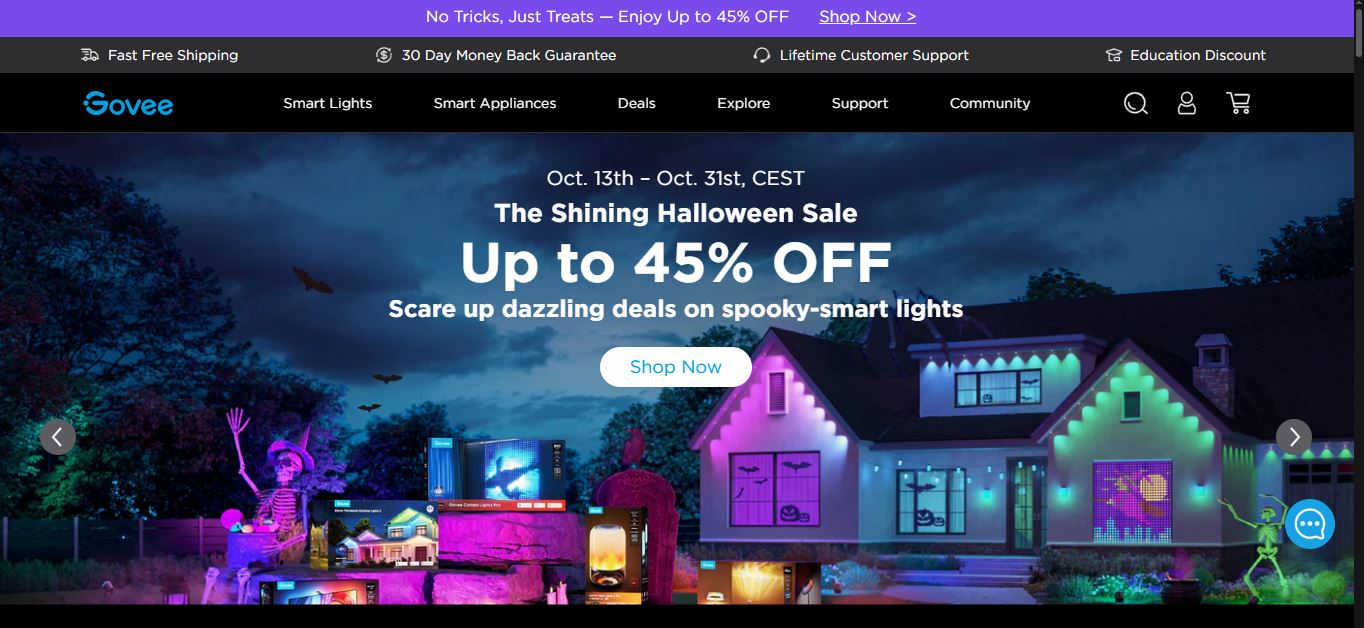Screen dimensions: 1364x628
Task: Open the user account icon
Action: (1186, 103)
